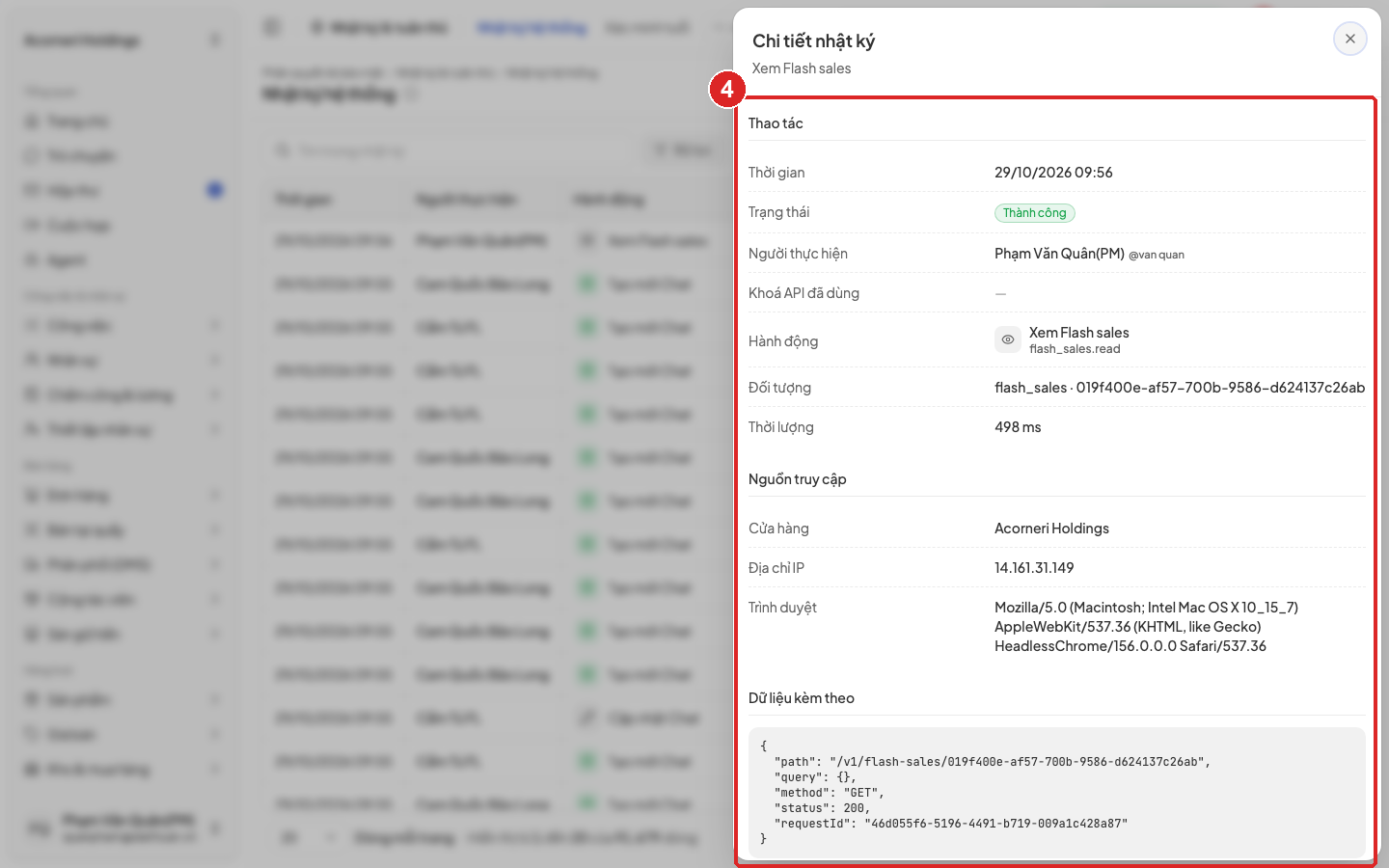Click the Hành động field label

pyautogui.click(x=782, y=341)
